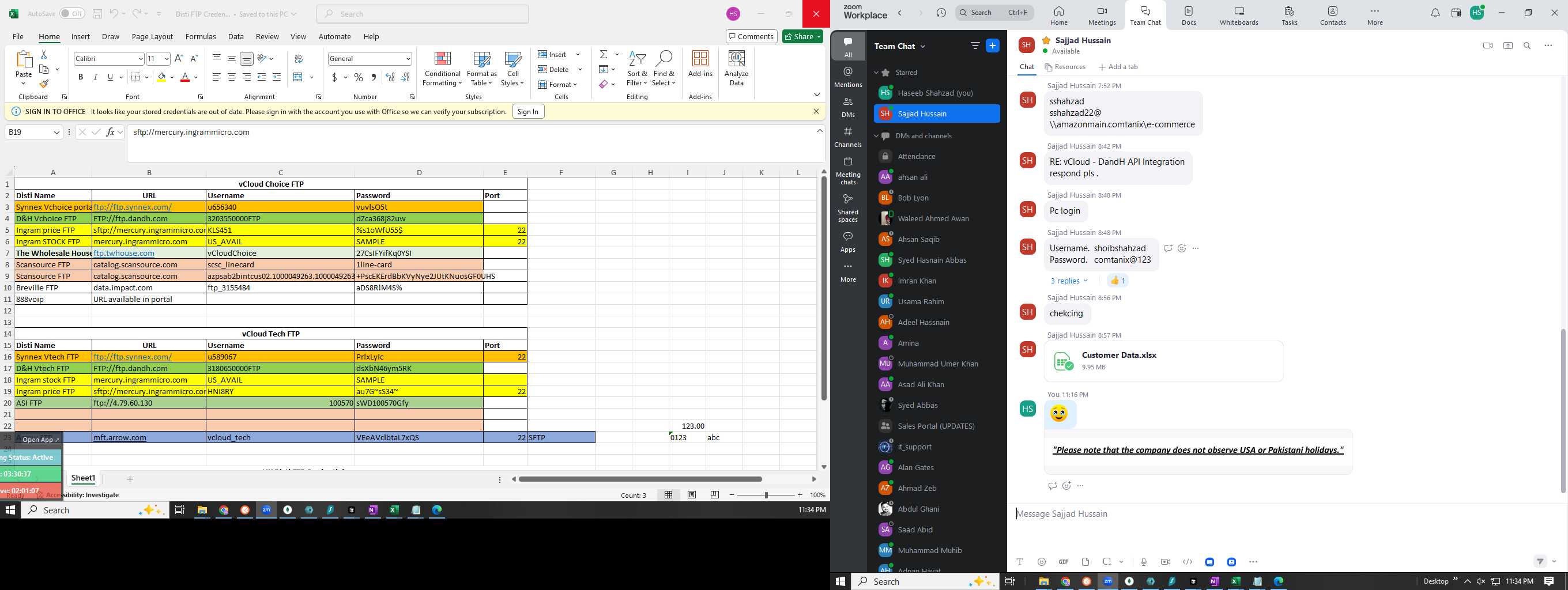
Task: Start video call with Sajjad Hussain
Action: 1488,46
